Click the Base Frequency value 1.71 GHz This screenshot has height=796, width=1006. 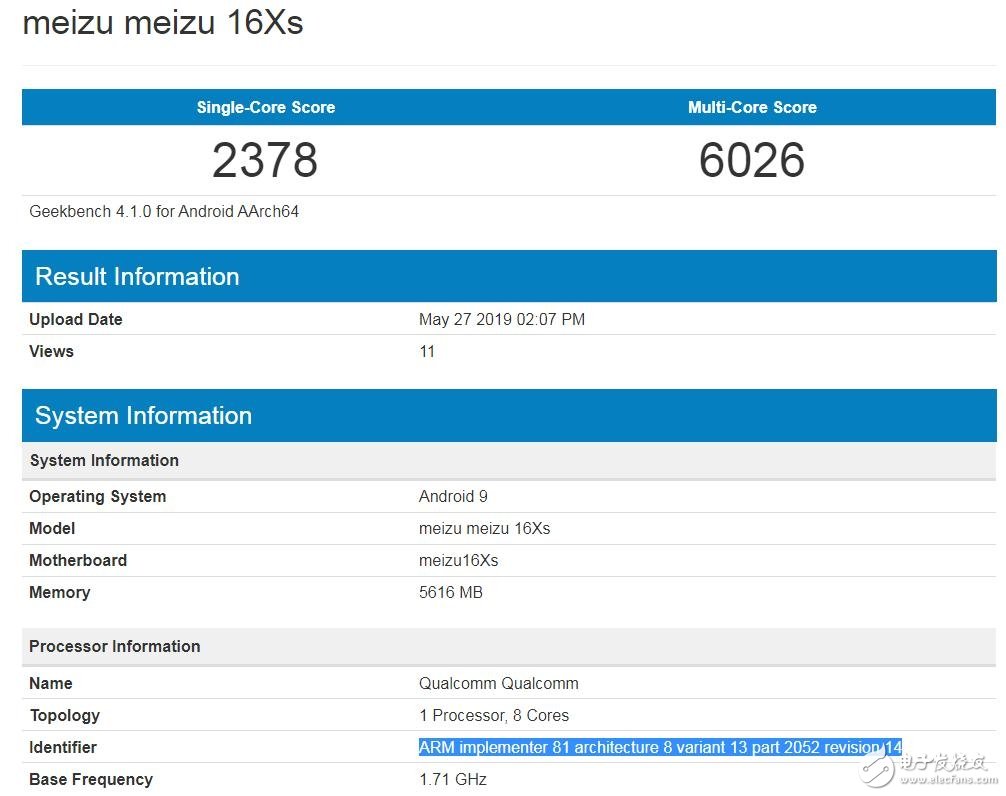(x=453, y=780)
